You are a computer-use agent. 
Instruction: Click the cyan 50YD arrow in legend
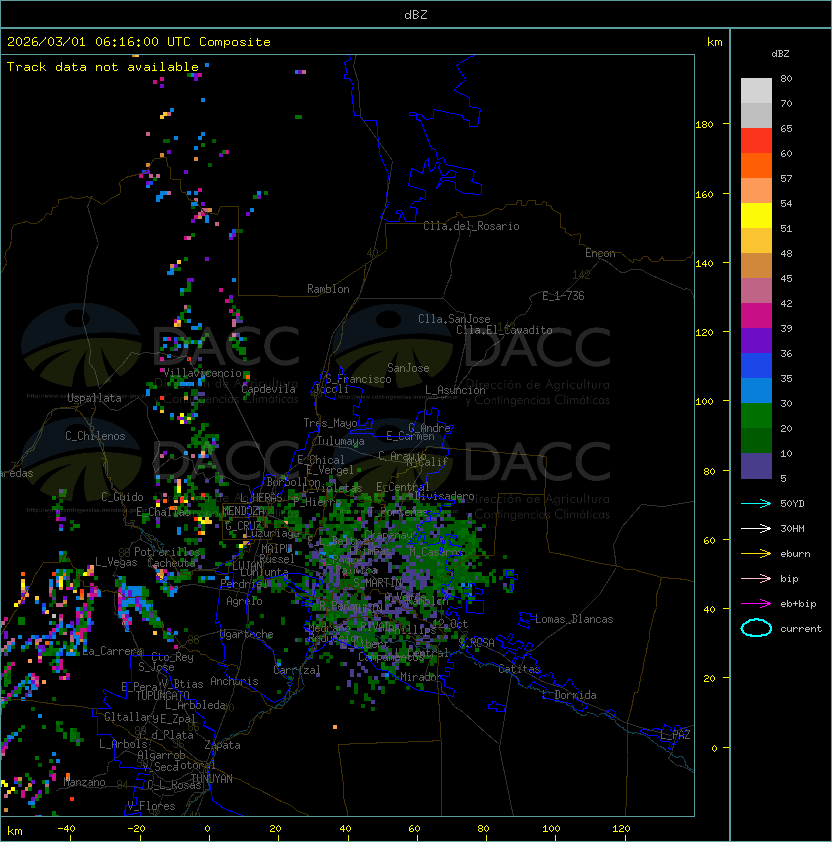point(756,503)
